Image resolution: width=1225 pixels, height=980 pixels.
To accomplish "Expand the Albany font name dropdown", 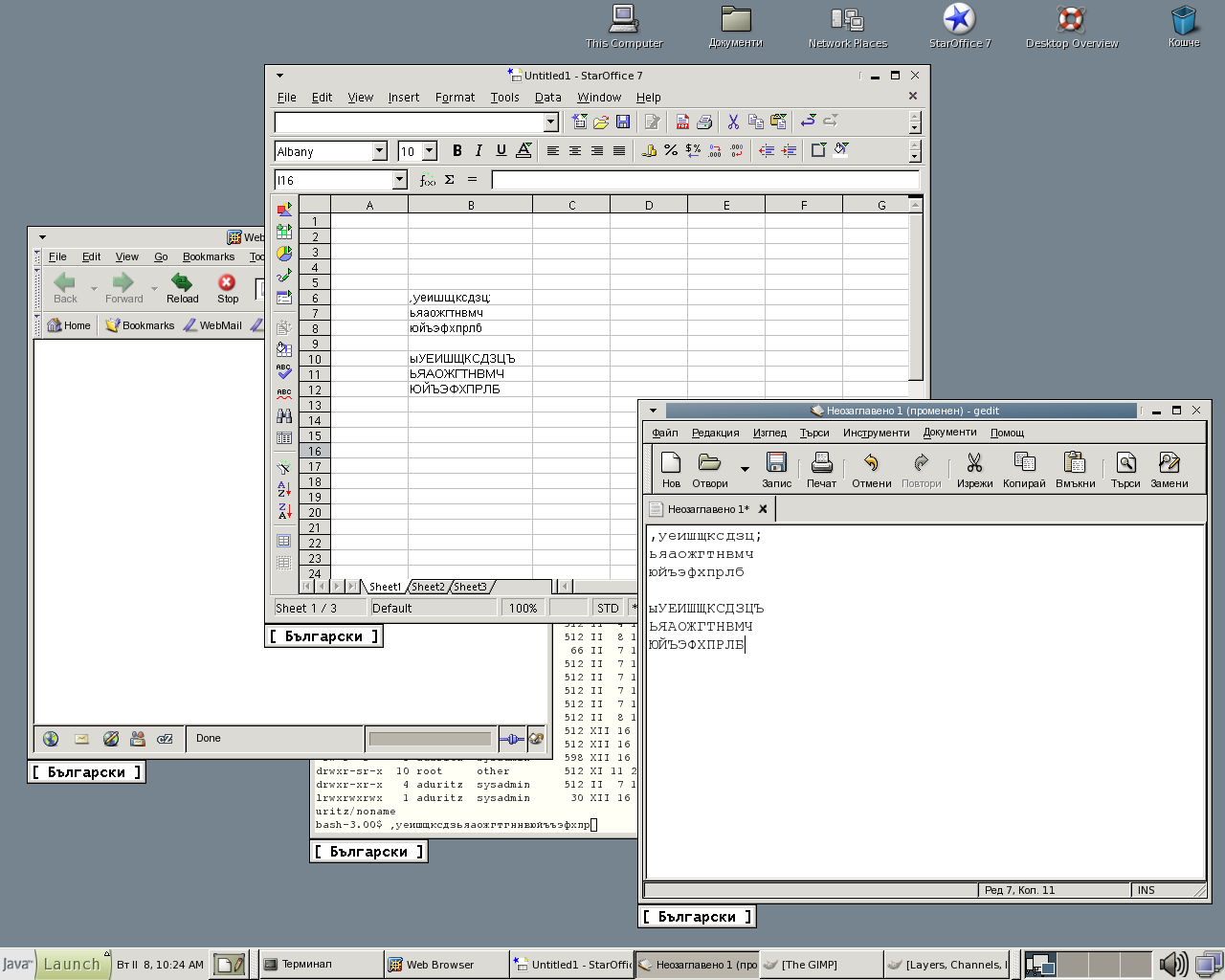I will point(379,151).
